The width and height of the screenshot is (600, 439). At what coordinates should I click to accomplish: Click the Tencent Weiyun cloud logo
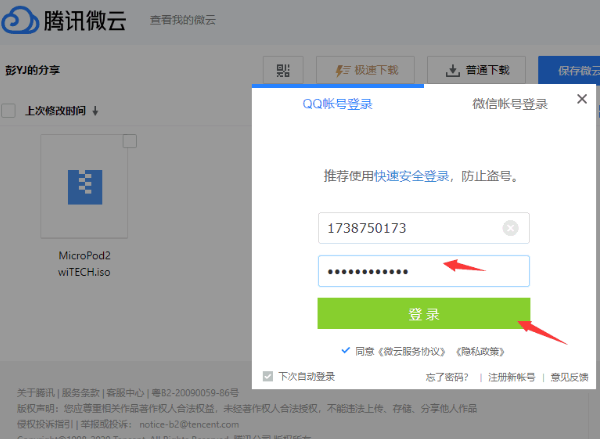point(20,20)
